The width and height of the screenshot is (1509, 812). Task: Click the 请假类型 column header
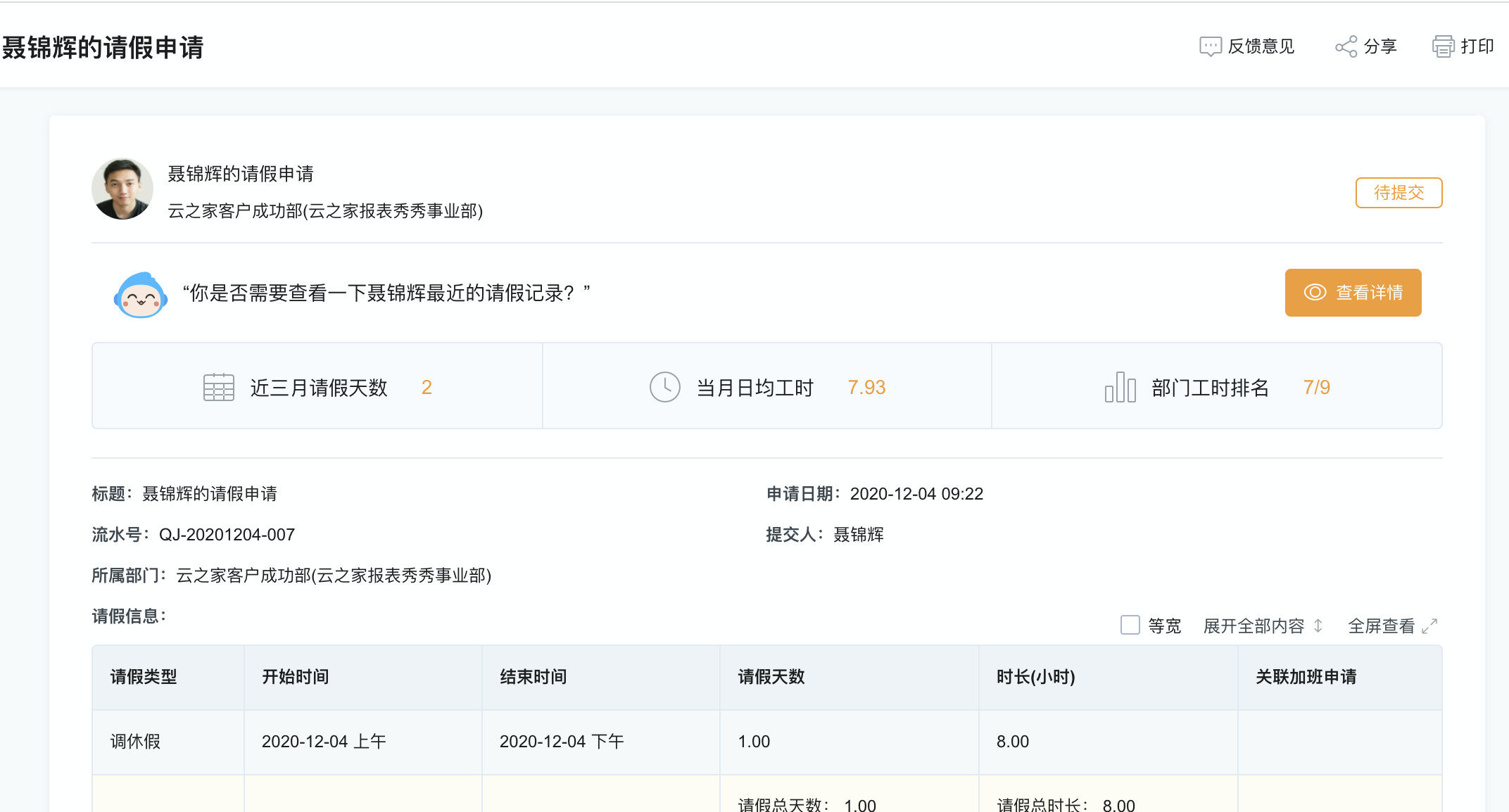[144, 677]
